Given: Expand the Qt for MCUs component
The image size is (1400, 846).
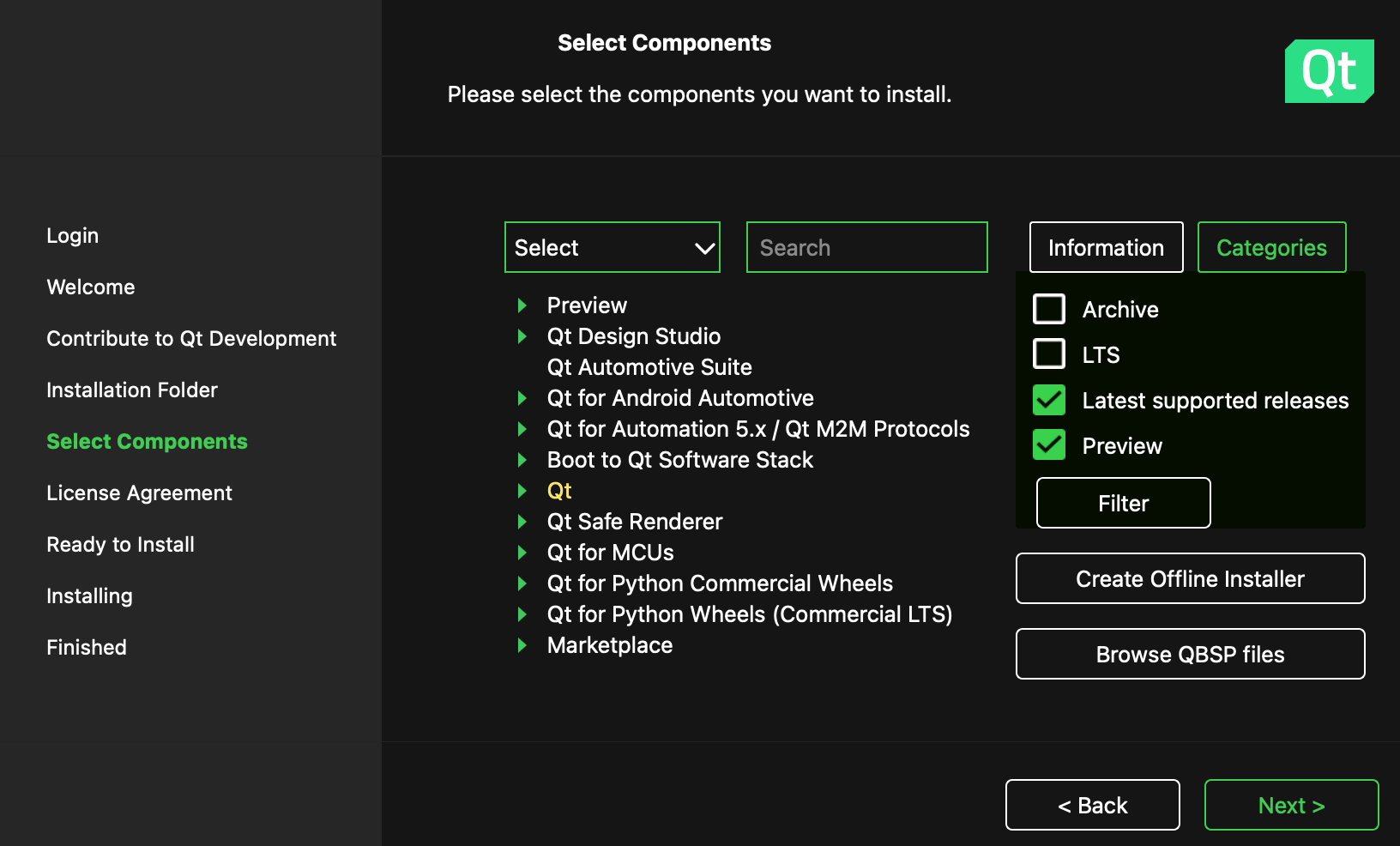Looking at the screenshot, I should [x=522, y=553].
